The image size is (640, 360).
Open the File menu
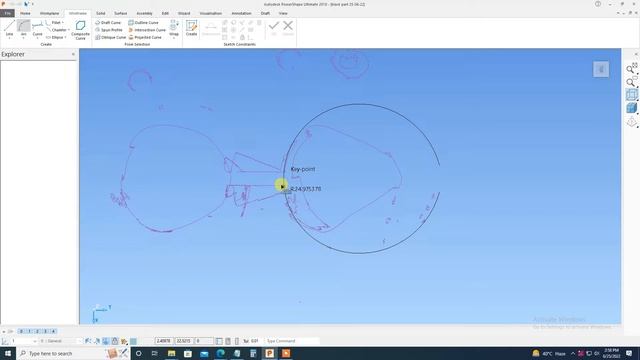(7, 13)
